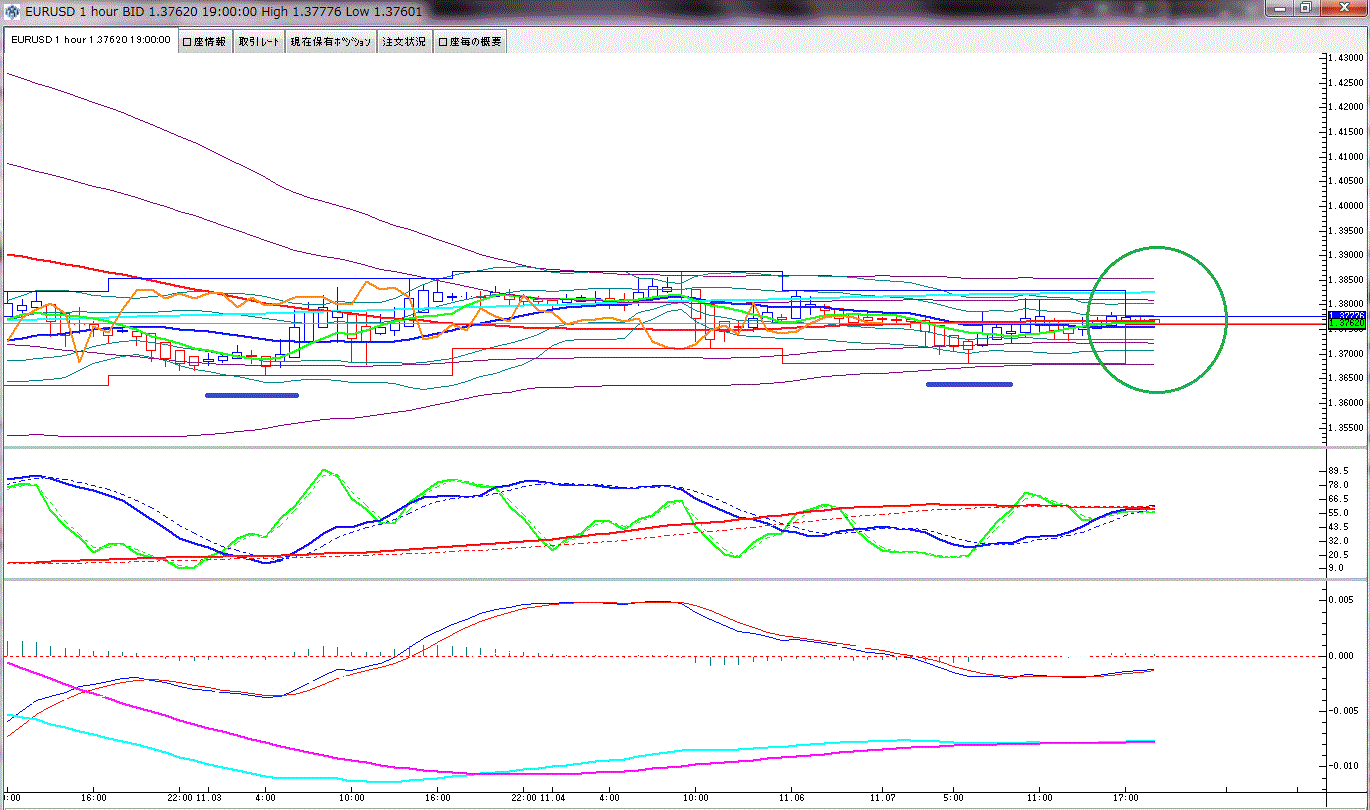Click the 55.0 oscillator scale value
1370x810 pixels.
(x=1339, y=512)
